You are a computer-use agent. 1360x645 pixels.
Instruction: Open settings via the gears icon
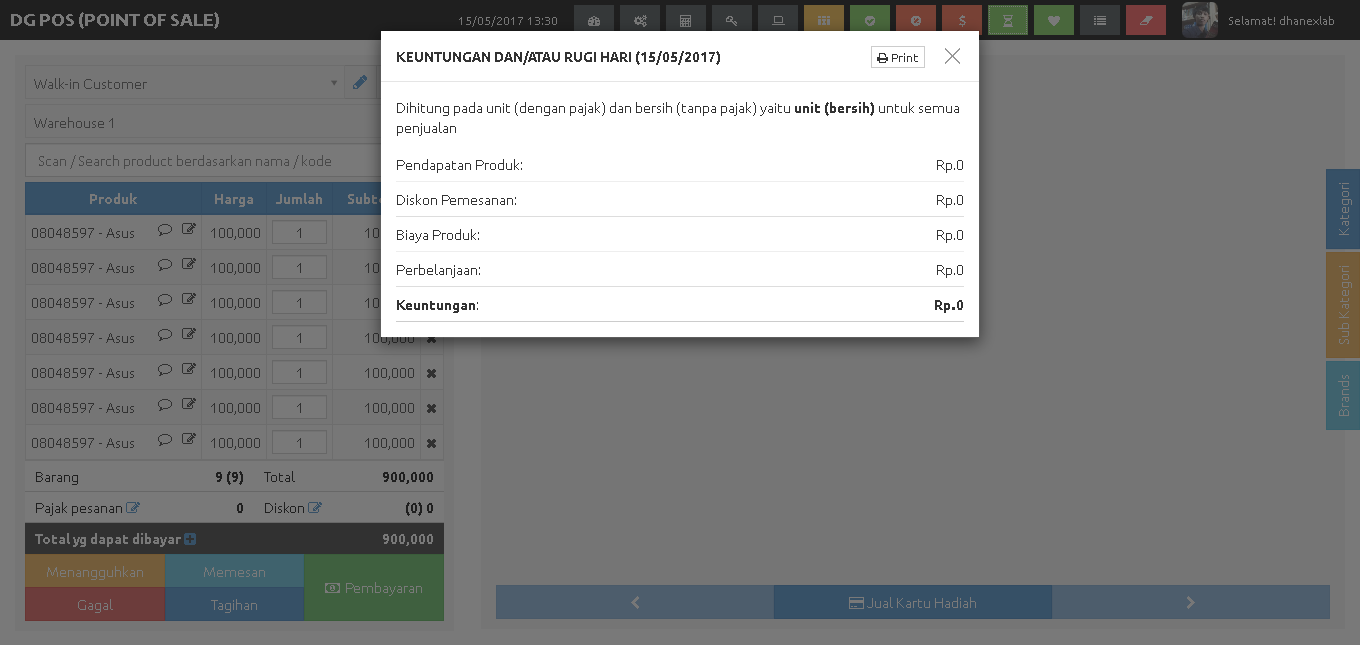639,20
